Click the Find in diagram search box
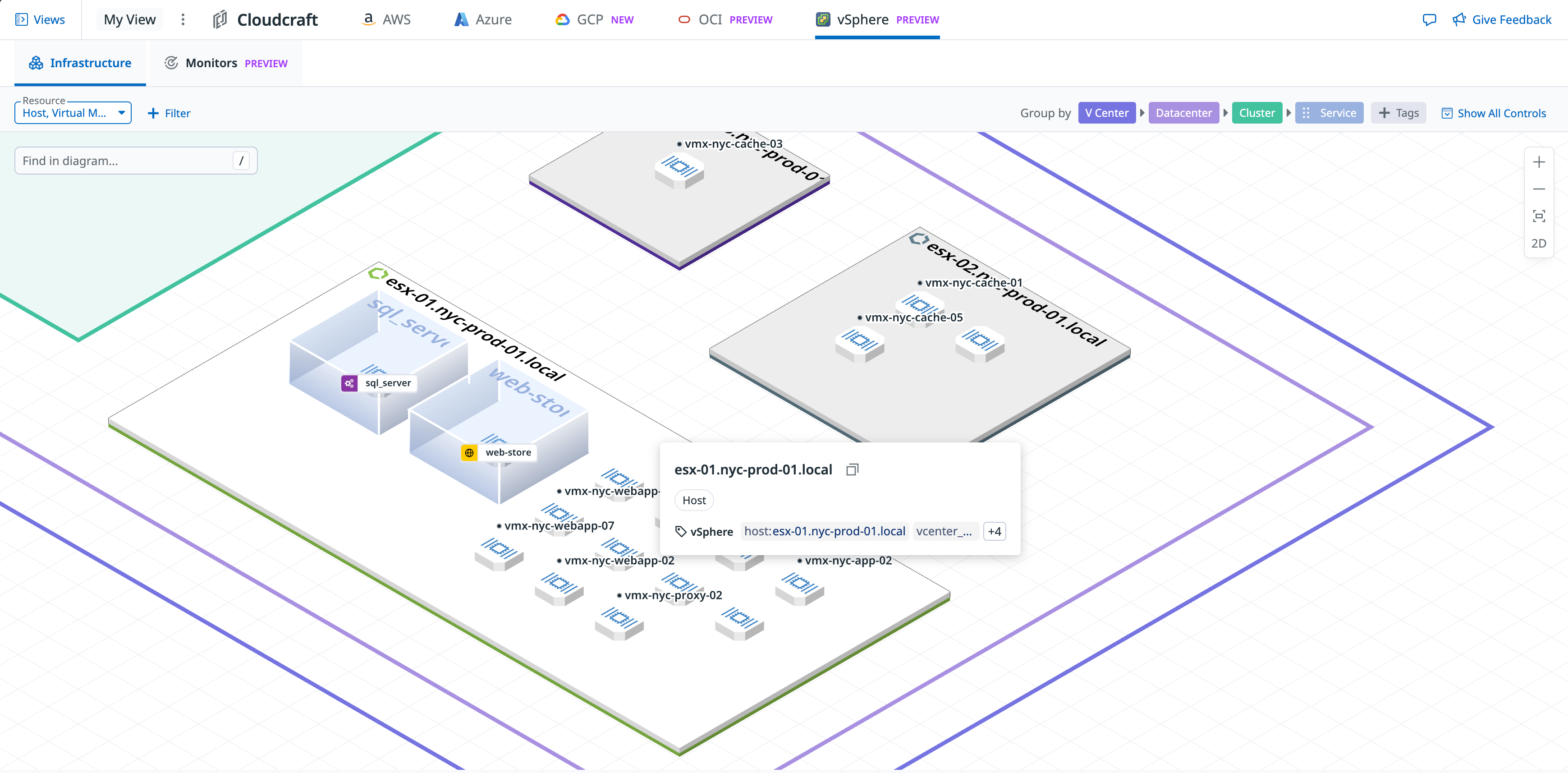This screenshot has width=1568, height=773. click(136, 161)
